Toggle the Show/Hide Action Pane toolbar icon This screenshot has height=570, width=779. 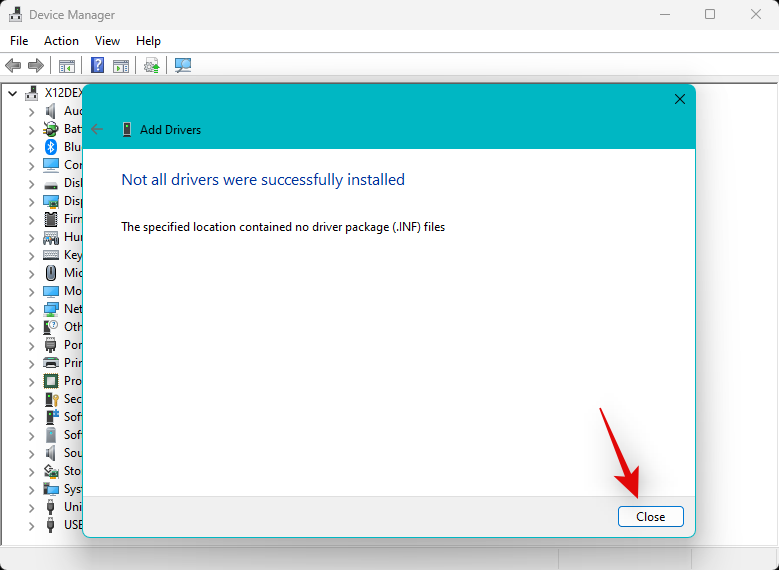(x=121, y=66)
